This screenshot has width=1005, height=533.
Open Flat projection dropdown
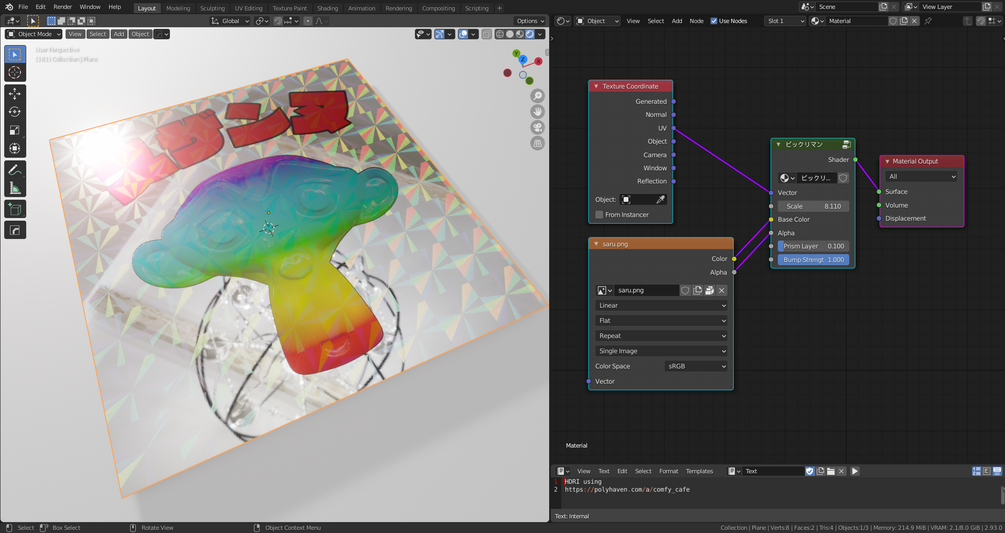click(x=661, y=320)
